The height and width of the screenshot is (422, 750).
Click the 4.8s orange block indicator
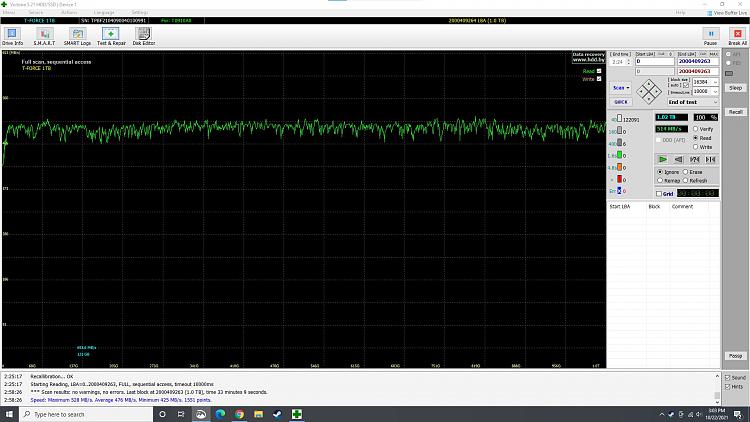[x=619, y=167]
